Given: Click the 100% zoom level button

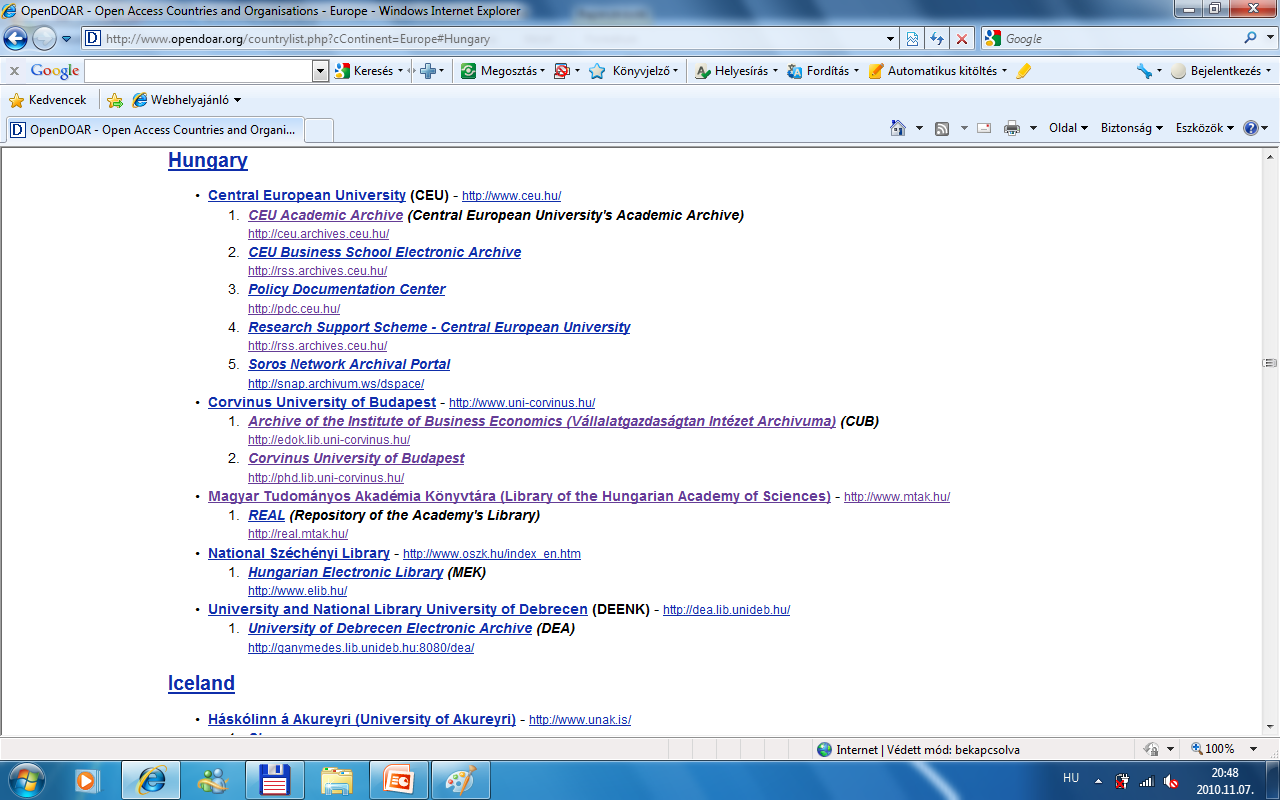Looking at the screenshot, I should pyautogui.click(x=1212, y=749).
